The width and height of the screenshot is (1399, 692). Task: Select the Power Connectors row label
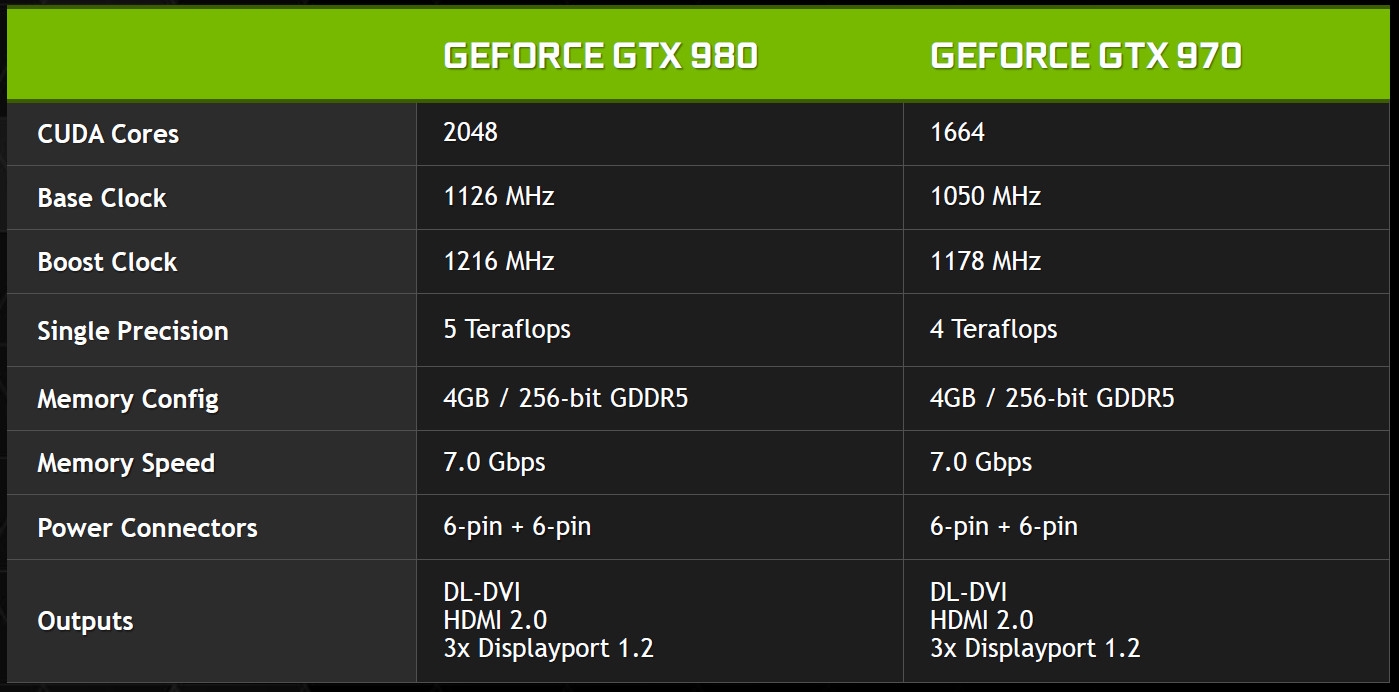(147, 528)
